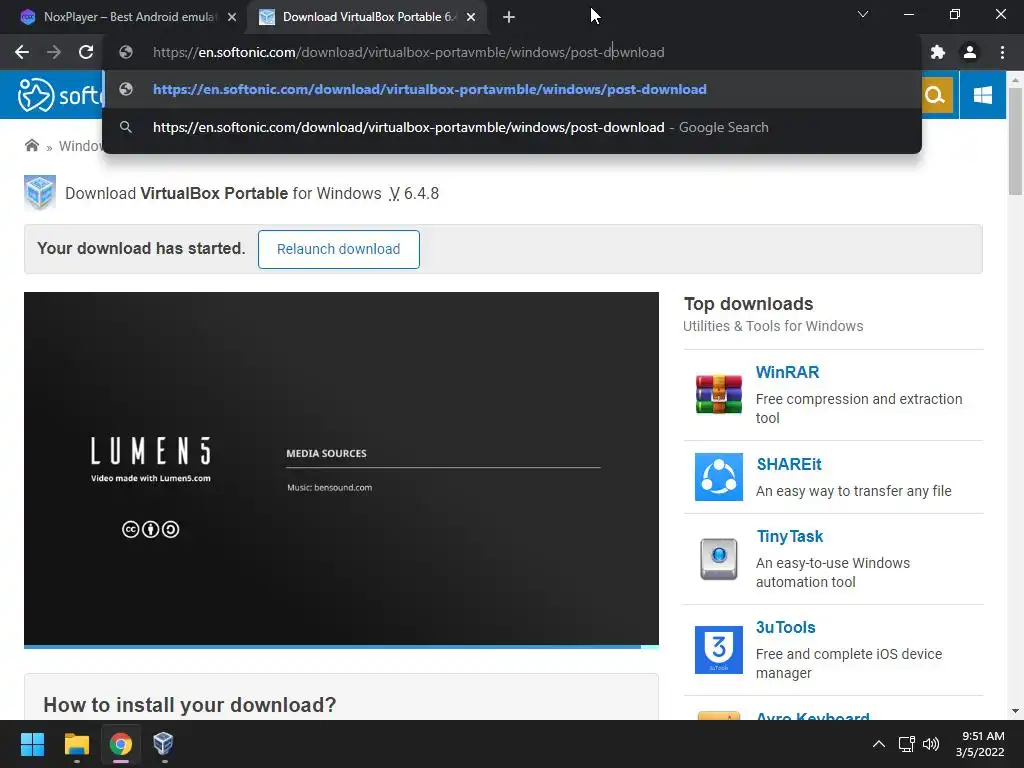Click the volume speaker icon in system tray

click(931, 744)
